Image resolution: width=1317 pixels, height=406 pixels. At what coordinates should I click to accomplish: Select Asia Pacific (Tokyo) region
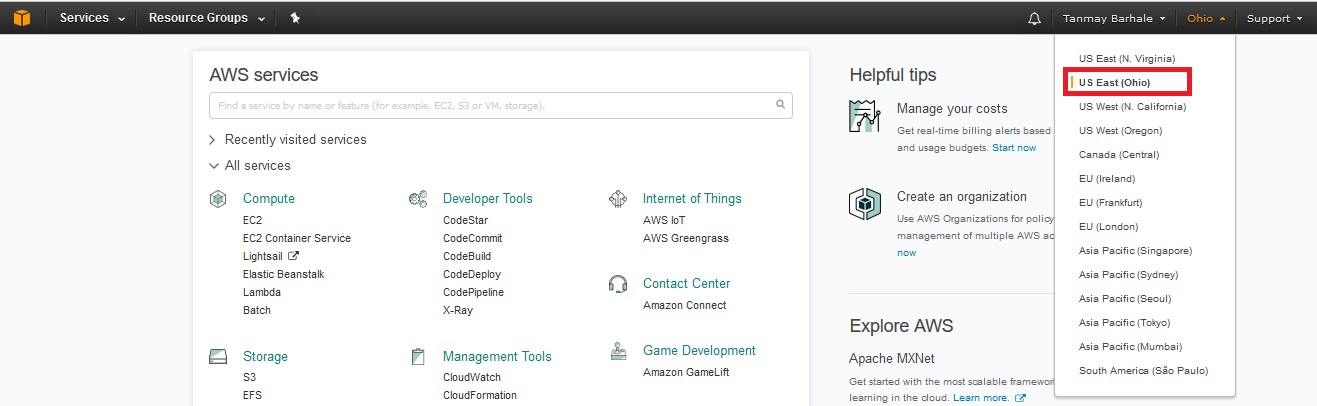click(x=1125, y=322)
